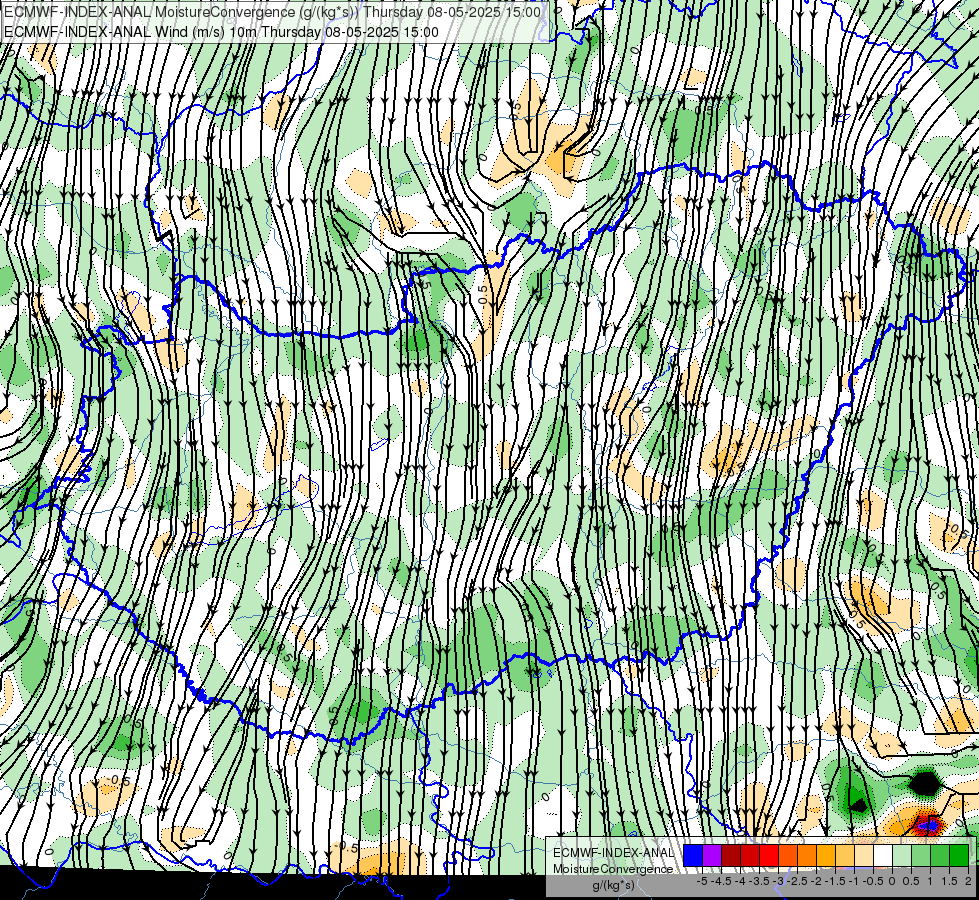979x900 pixels.
Task: Choose the lightest green swatch between 0 and 0.5
Action: [902, 855]
